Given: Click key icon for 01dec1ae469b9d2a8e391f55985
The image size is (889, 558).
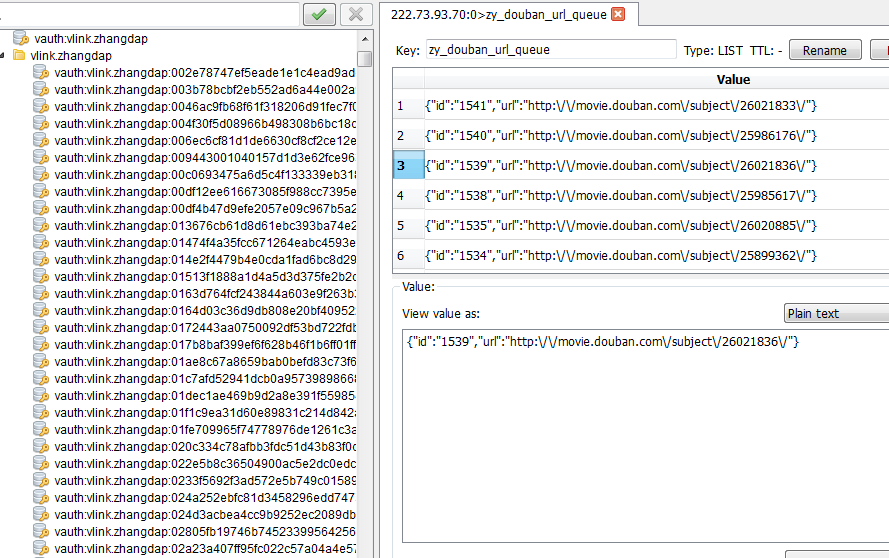Looking at the screenshot, I should point(41,395).
